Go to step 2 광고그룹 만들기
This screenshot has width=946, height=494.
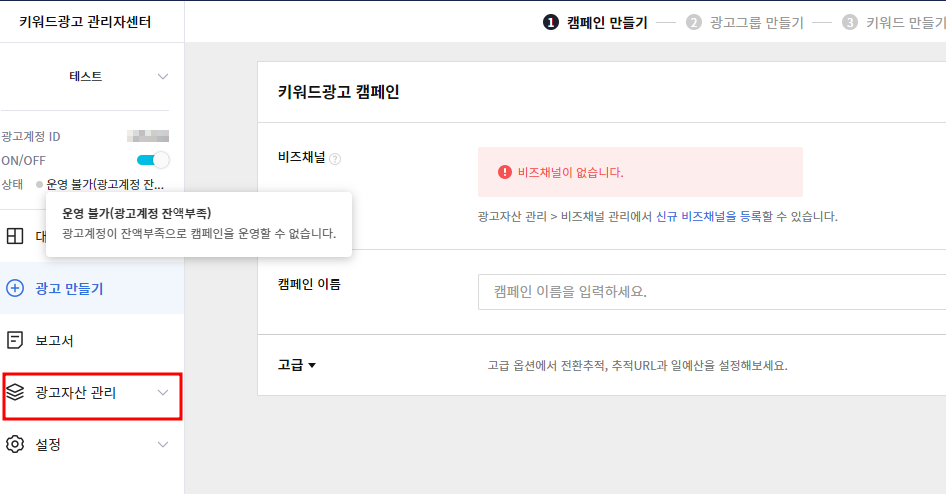(745, 23)
